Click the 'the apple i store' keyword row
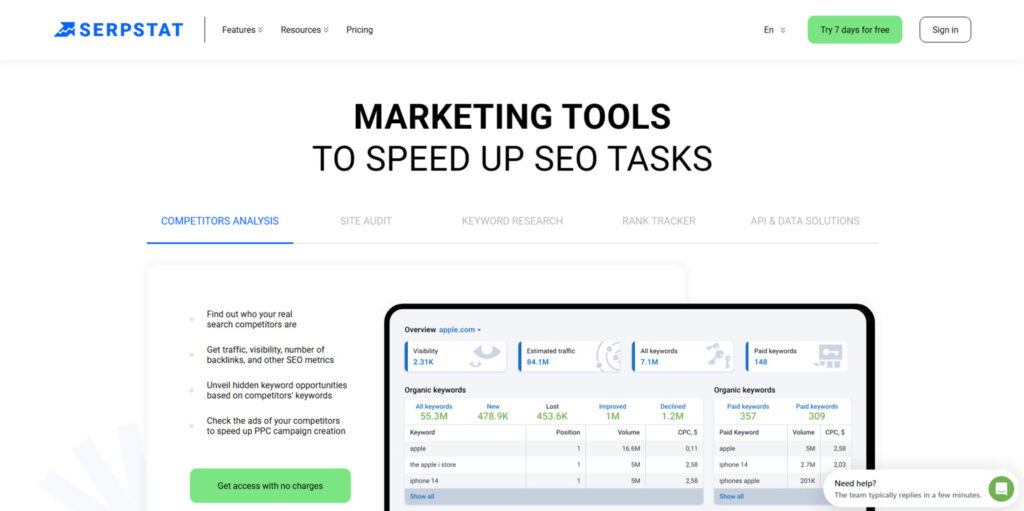 554,465
